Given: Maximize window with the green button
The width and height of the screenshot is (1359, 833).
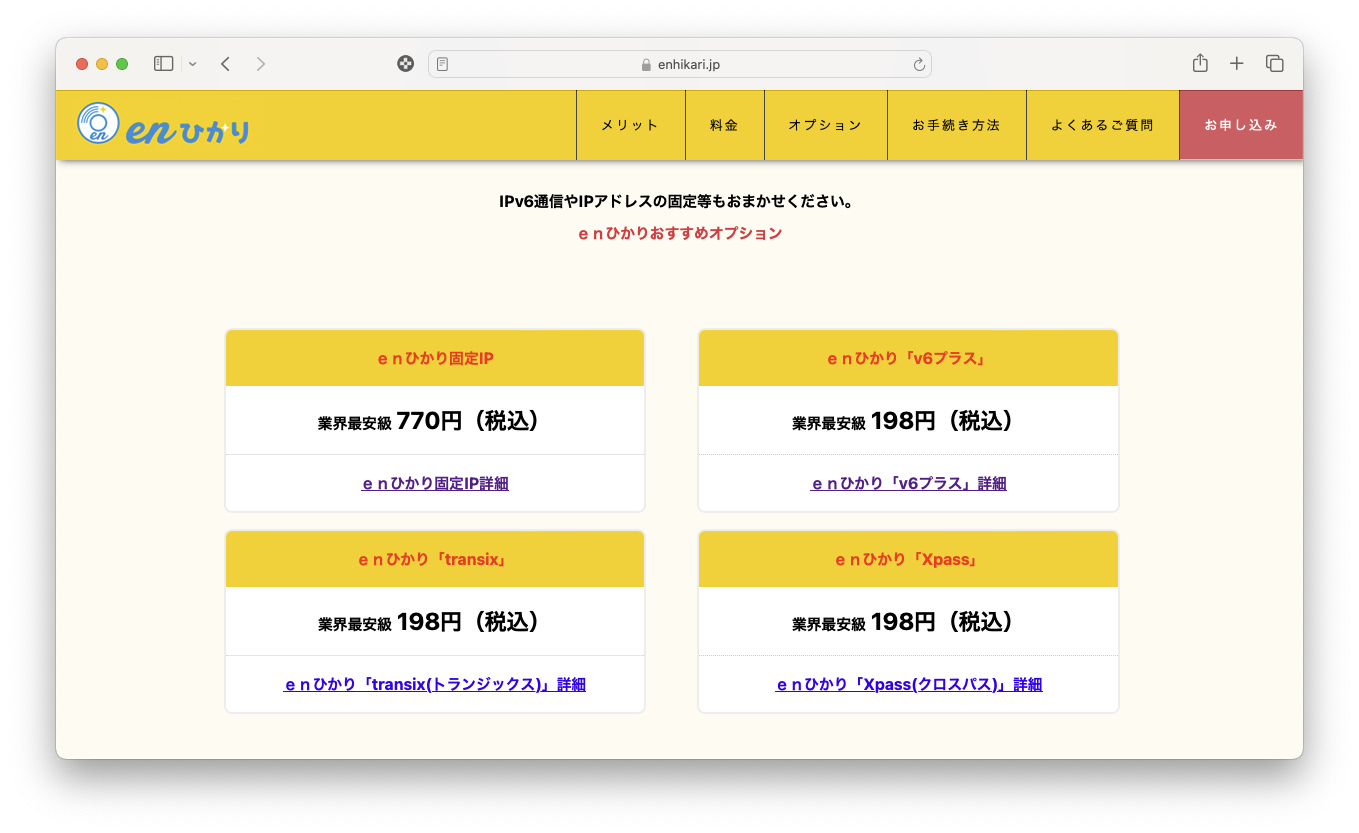Looking at the screenshot, I should (x=122, y=64).
